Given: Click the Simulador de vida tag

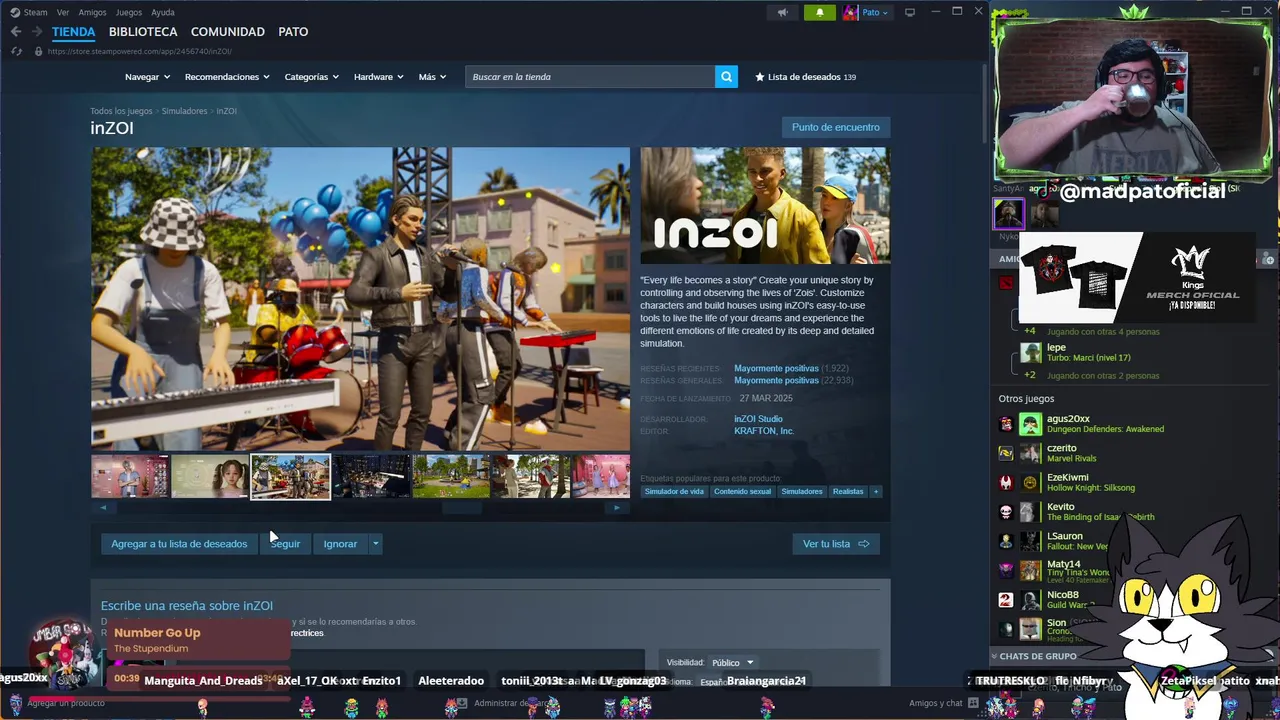Looking at the screenshot, I should [x=674, y=491].
